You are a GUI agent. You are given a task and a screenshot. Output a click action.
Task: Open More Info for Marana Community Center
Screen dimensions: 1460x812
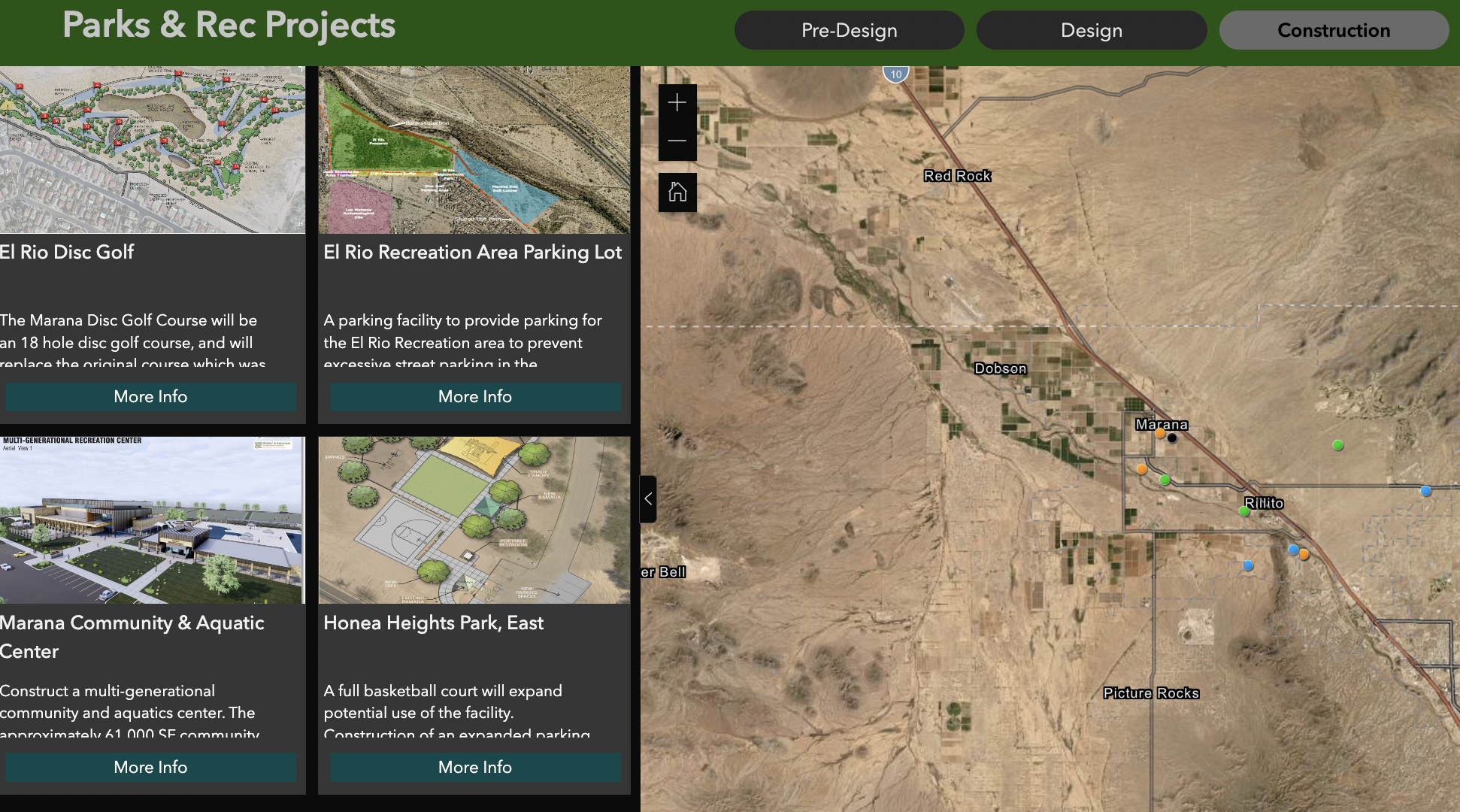(150, 767)
